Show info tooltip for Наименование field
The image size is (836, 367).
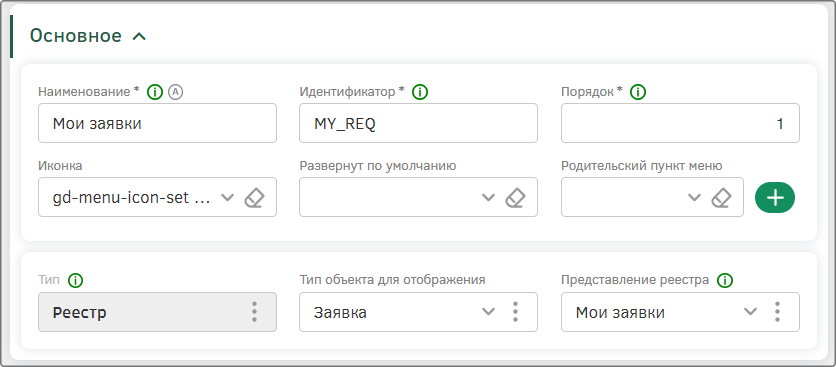point(155,92)
